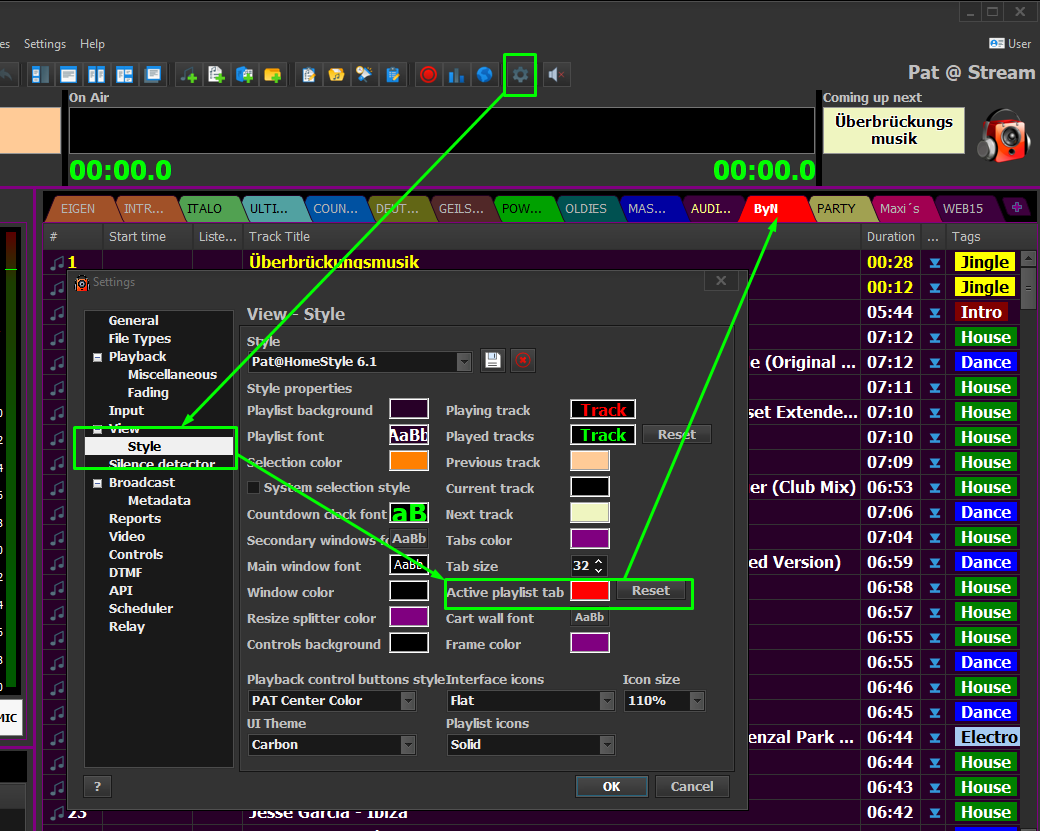Viewport: 1040px width, 831px height.
Task: Pick the orange Selection color swatch
Action: tap(409, 461)
